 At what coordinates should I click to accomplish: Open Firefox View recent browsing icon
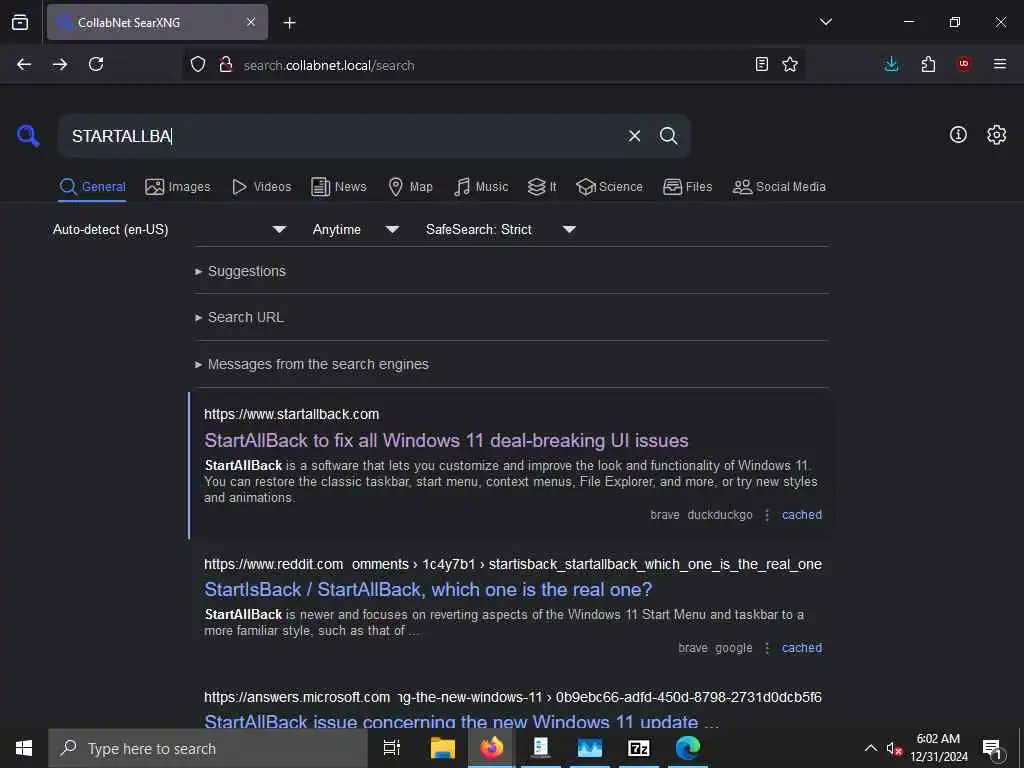[20, 22]
